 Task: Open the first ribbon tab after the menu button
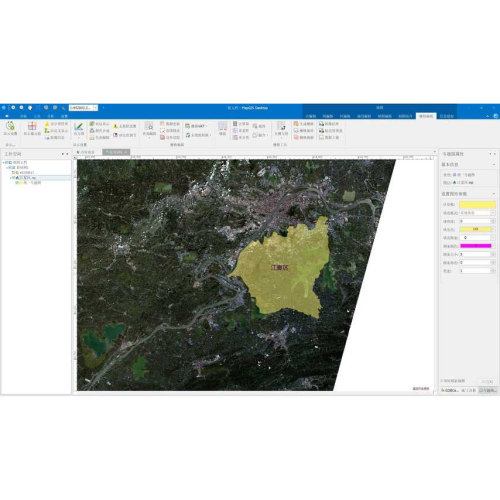coord(23,116)
